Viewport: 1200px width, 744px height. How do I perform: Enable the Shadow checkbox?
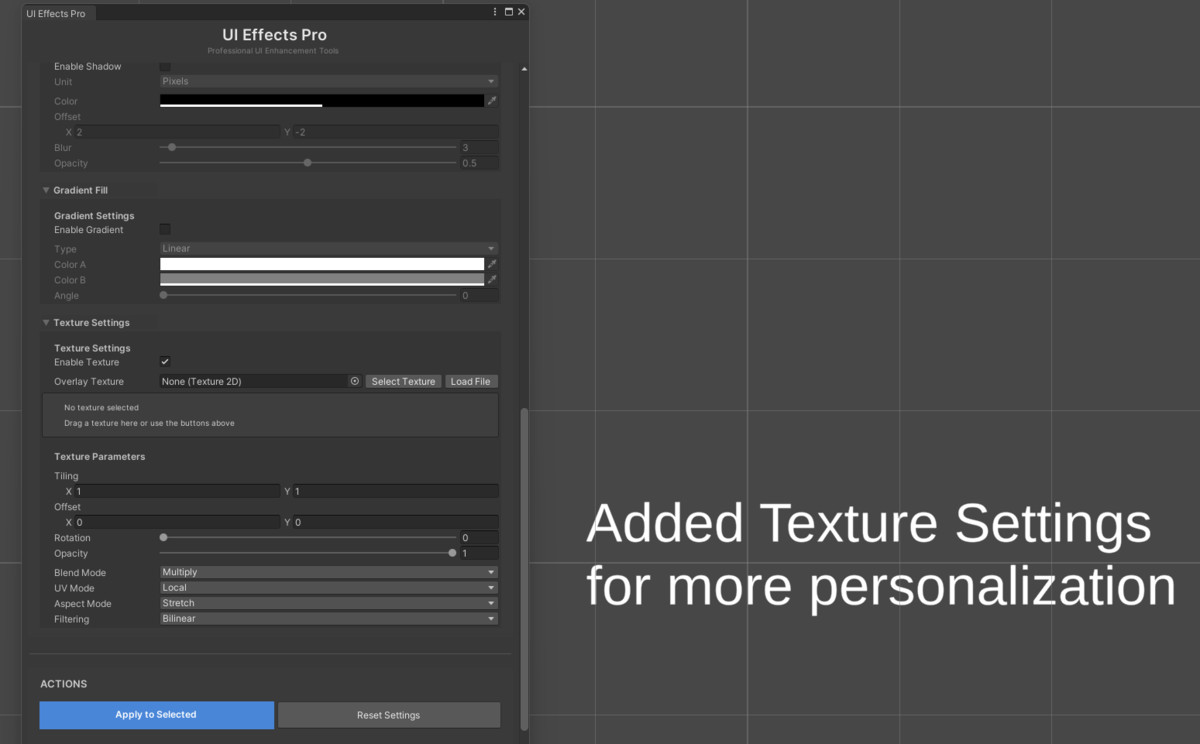click(164, 66)
